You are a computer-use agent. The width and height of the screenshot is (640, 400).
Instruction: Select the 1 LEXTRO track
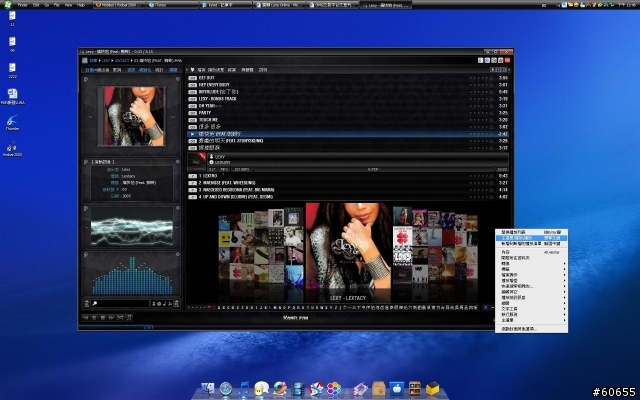point(348,176)
